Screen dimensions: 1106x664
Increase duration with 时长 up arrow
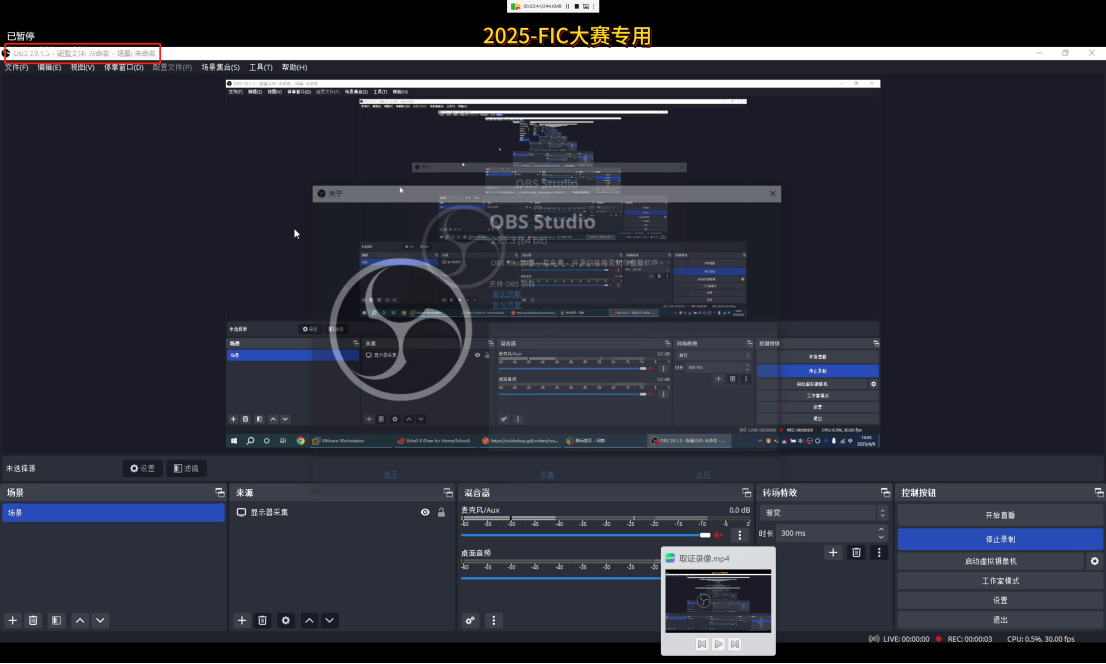(881, 529)
